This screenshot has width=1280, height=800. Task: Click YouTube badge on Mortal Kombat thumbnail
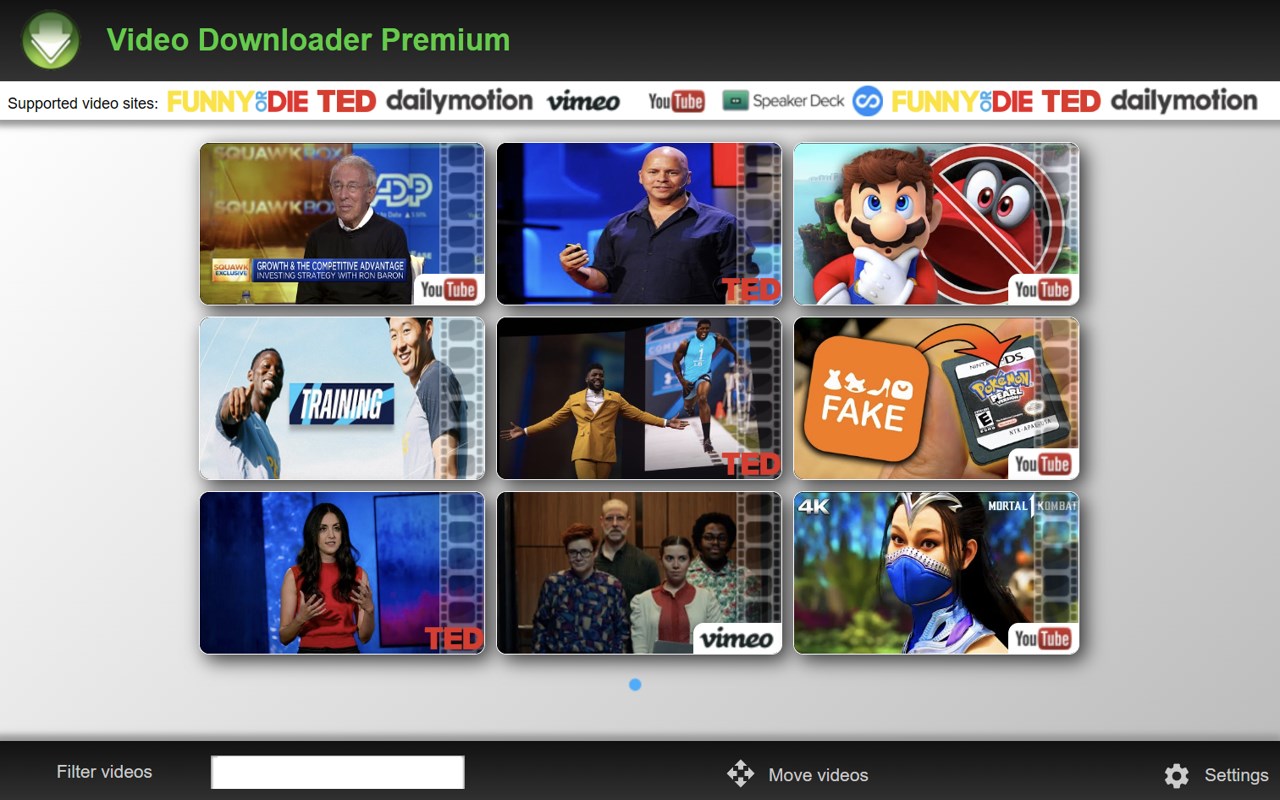[x=1042, y=638]
